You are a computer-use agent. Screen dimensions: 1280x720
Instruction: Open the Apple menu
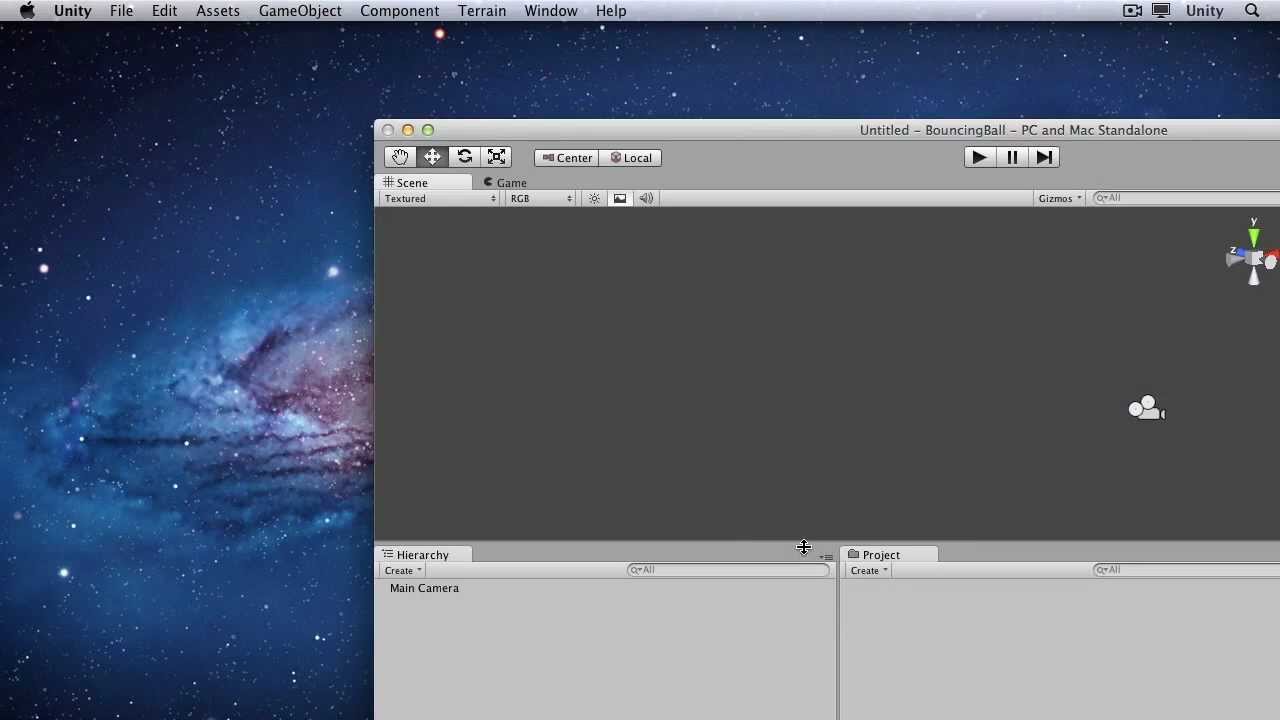point(27,11)
